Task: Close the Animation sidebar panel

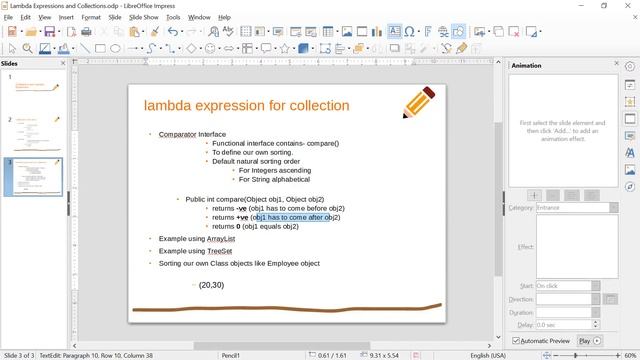Action: tap(616, 63)
